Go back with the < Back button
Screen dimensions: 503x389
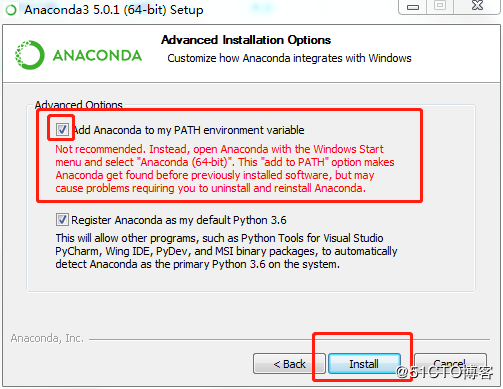289,364
